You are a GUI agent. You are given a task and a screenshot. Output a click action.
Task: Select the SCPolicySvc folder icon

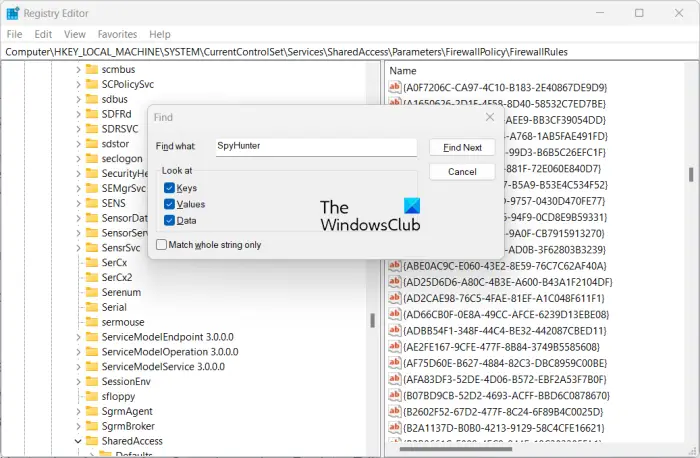(92, 84)
